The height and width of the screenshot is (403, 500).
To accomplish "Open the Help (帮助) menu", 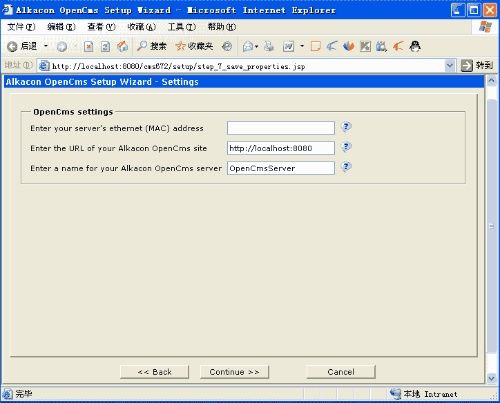I will [x=222, y=27].
